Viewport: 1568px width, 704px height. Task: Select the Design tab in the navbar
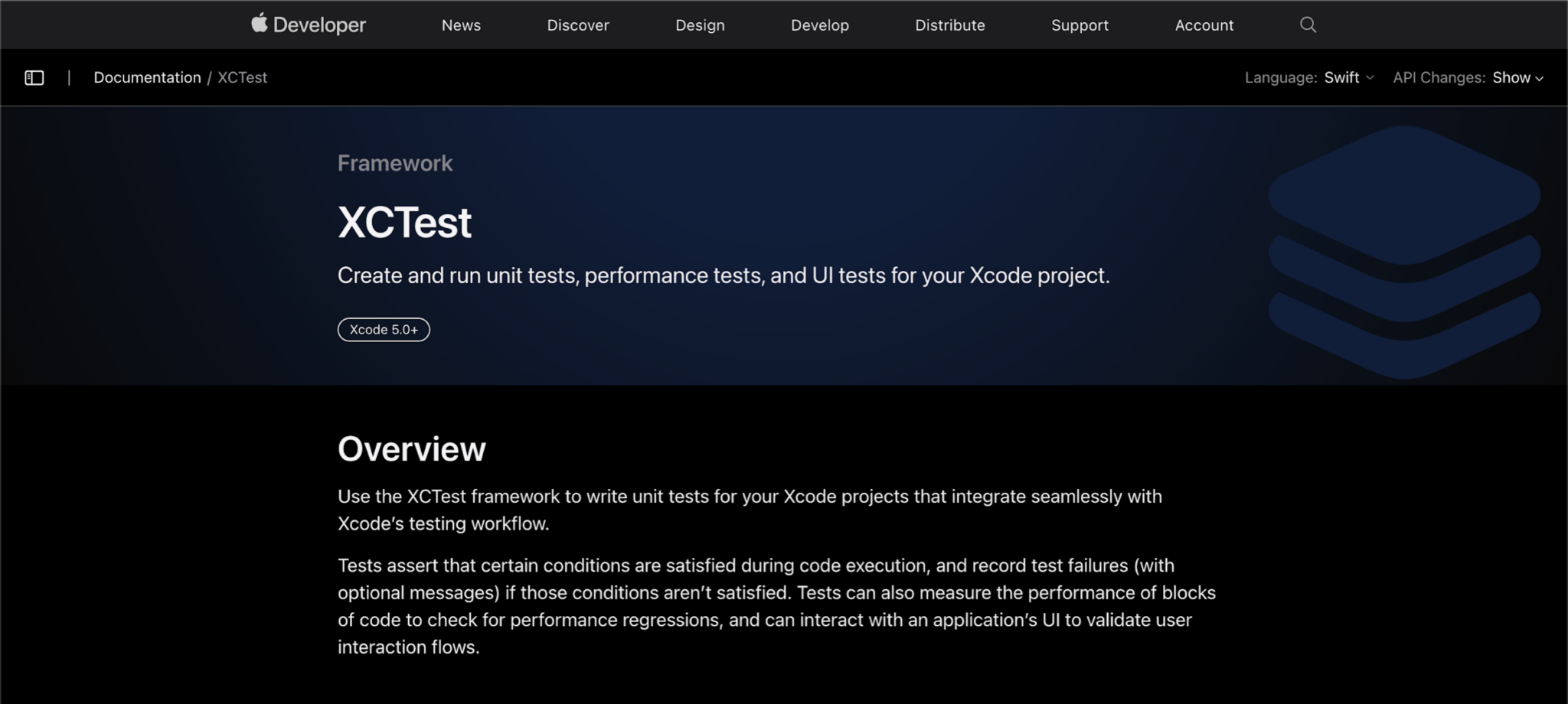(x=699, y=24)
